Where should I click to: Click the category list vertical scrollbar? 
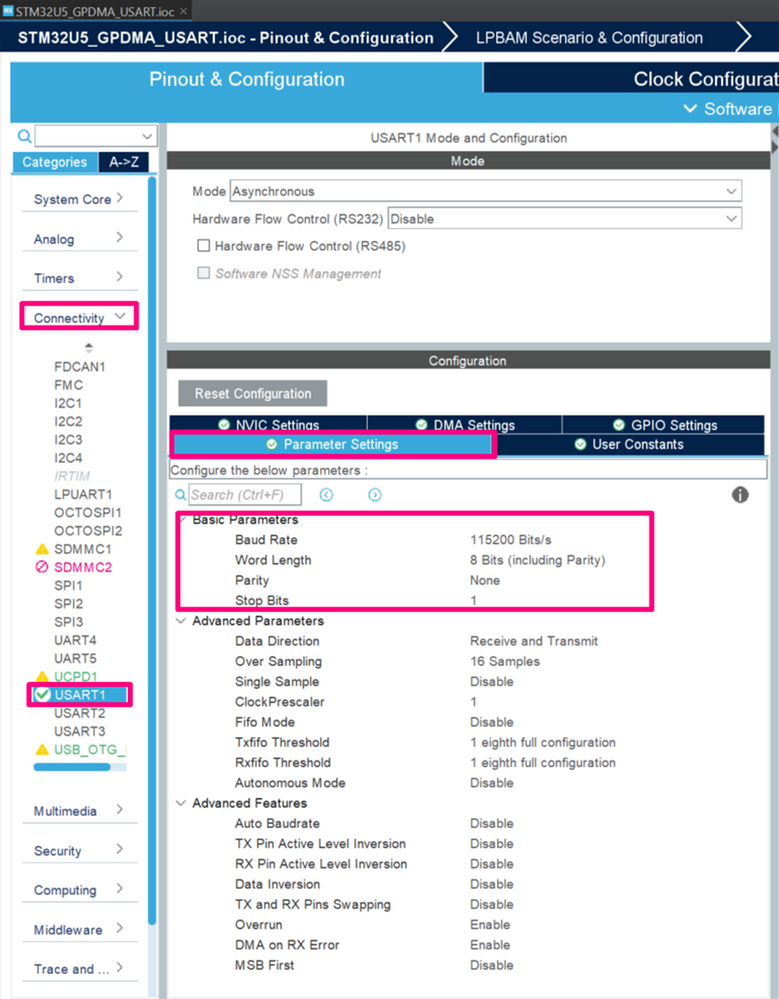coord(152,550)
